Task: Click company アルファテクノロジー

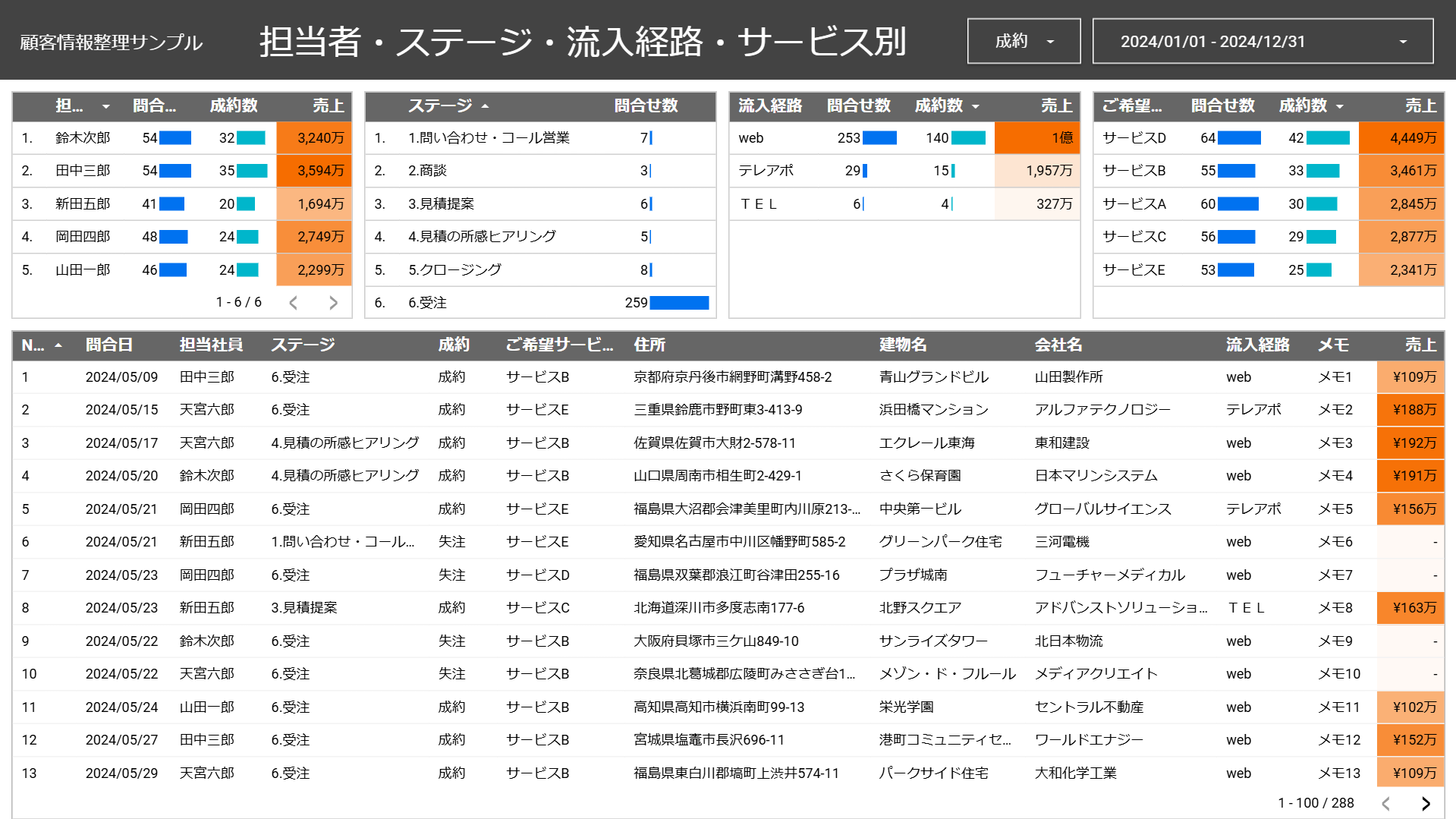Action: pyautogui.click(x=1102, y=410)
